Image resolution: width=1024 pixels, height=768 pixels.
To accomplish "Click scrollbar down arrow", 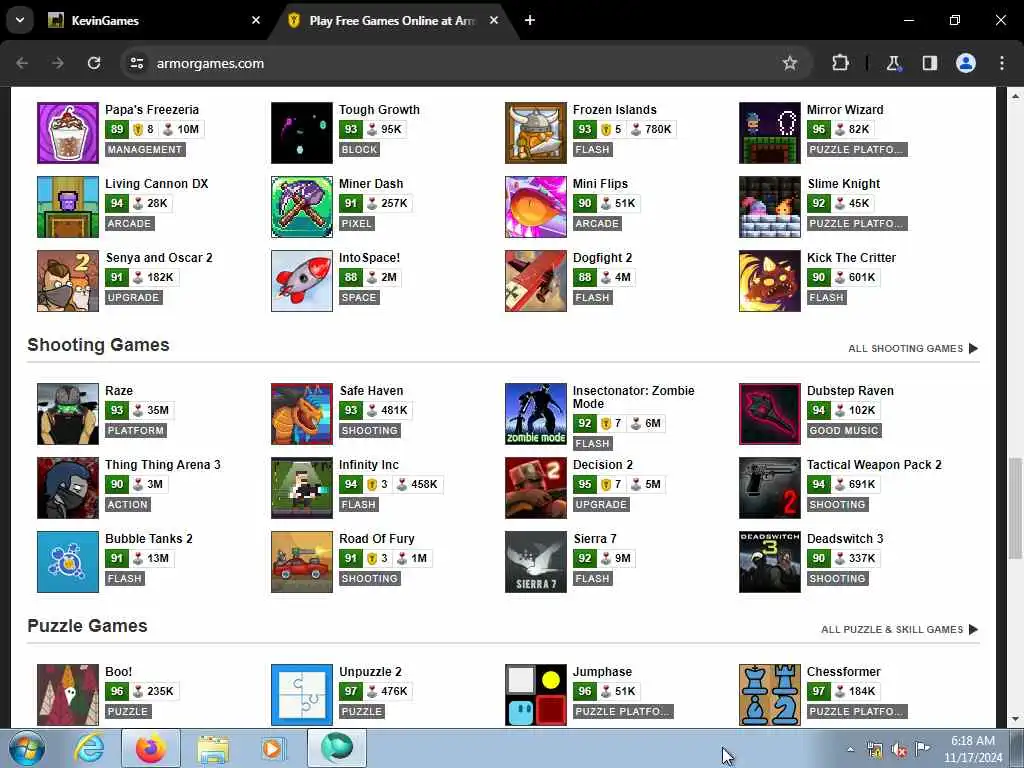I will [1015, 720].
